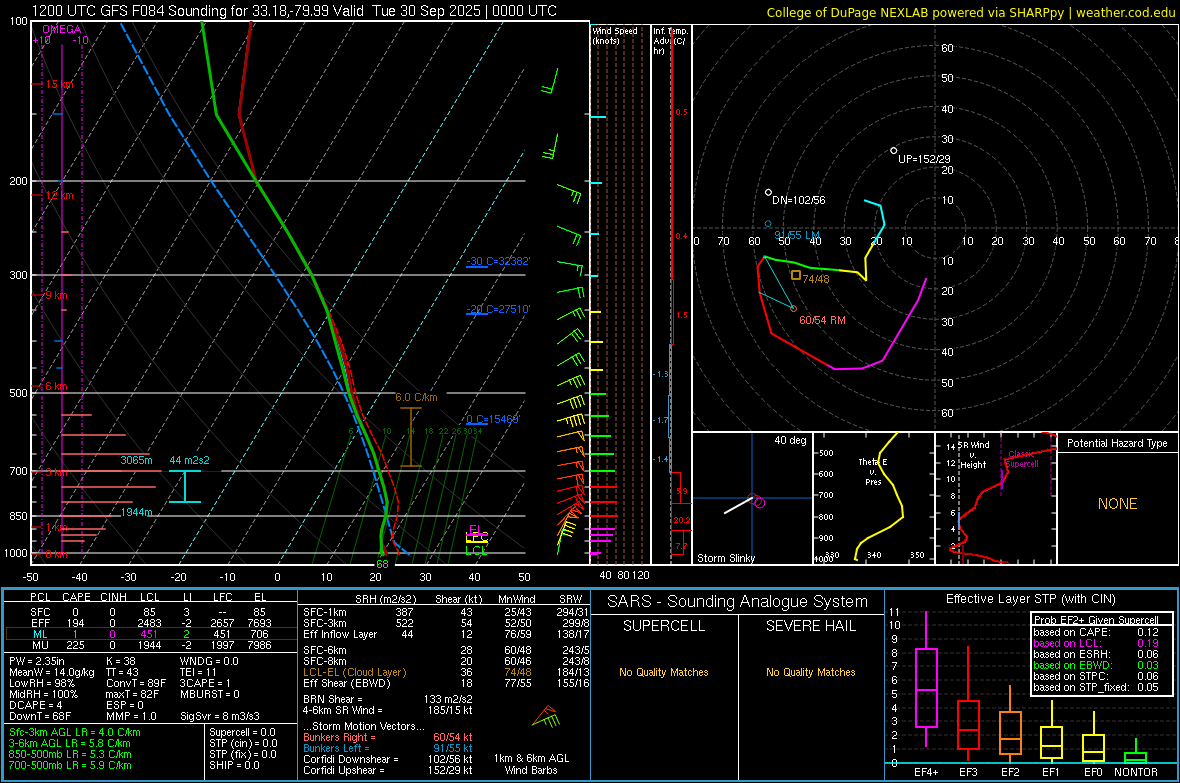The height and width of the screenshot is (783, 1180).
Task: Click the ConvT = 89F value
Action: click(x=136, y=684)
